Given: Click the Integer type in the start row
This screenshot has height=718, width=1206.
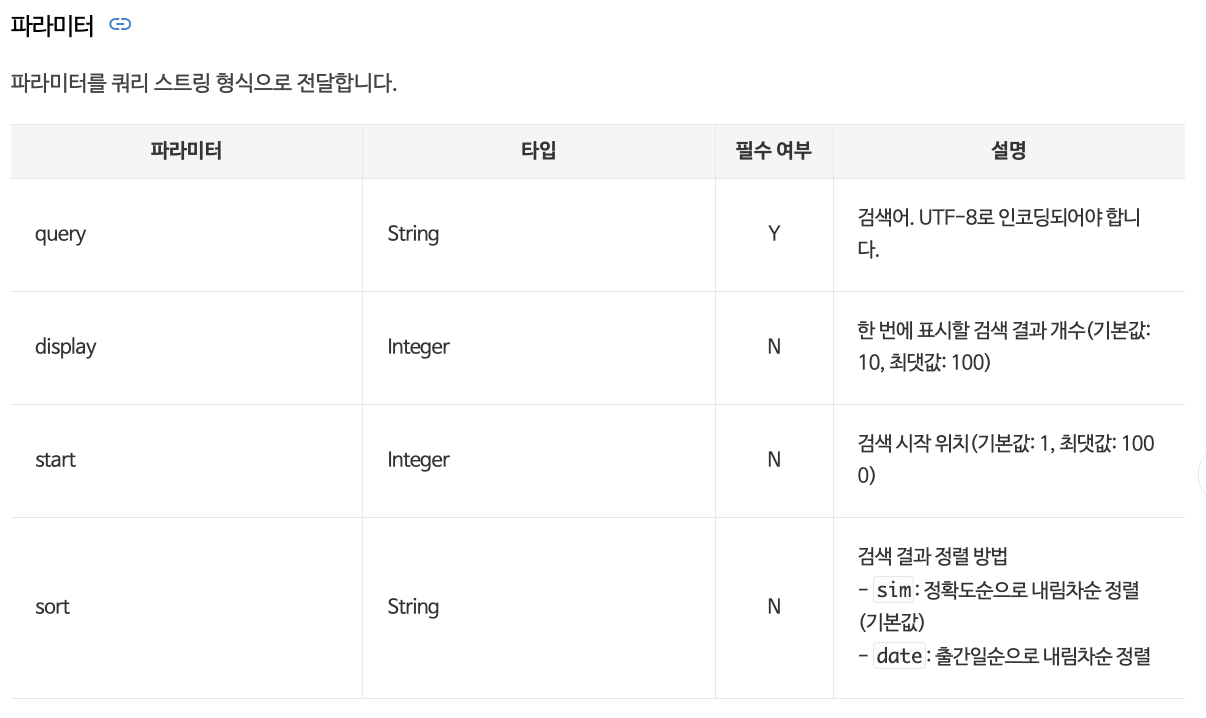Looking at the screenshot, I should click(419, 460).
